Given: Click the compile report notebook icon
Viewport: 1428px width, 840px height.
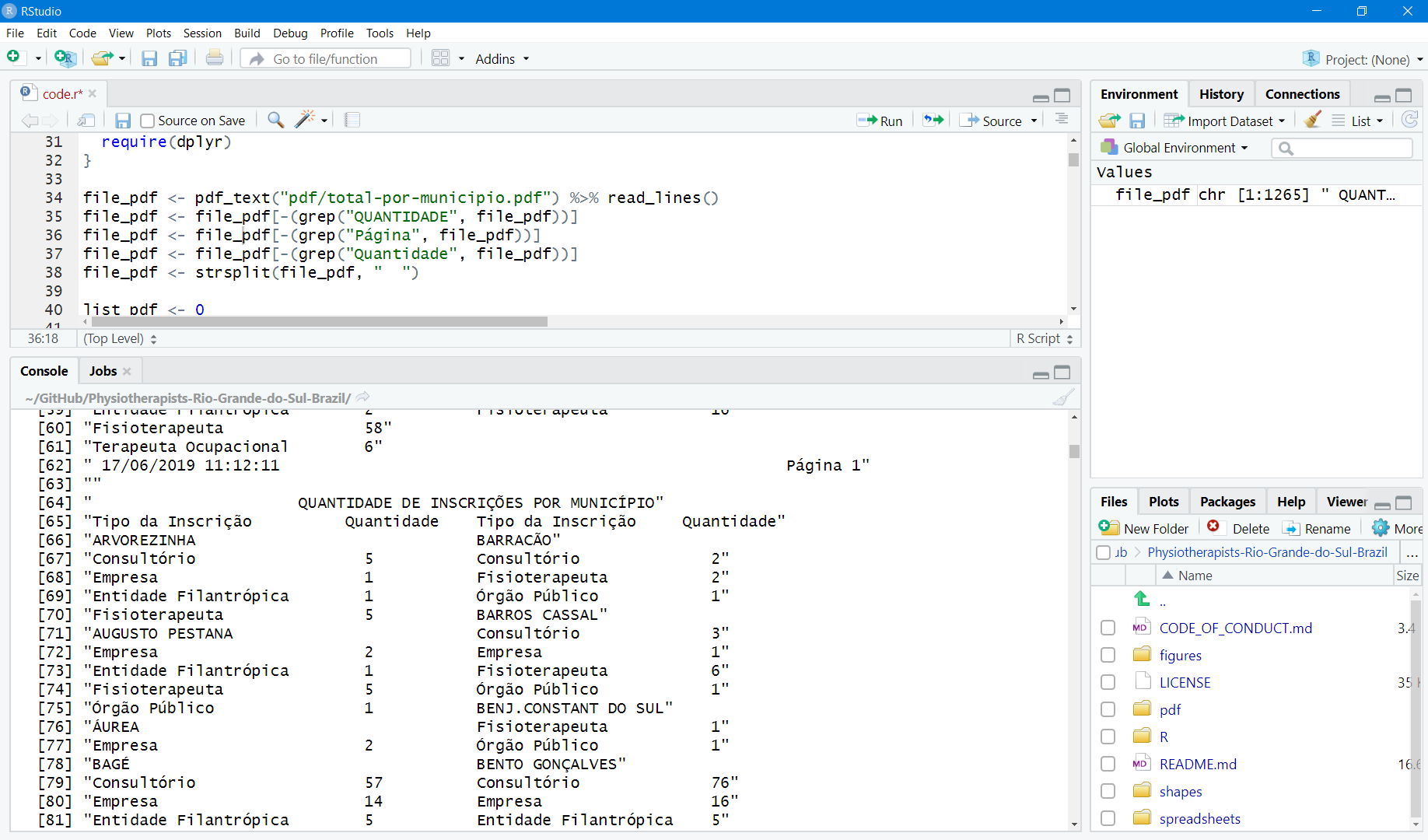Looking at the screenshot, I should pyautogui.click(x=352, y=120).
